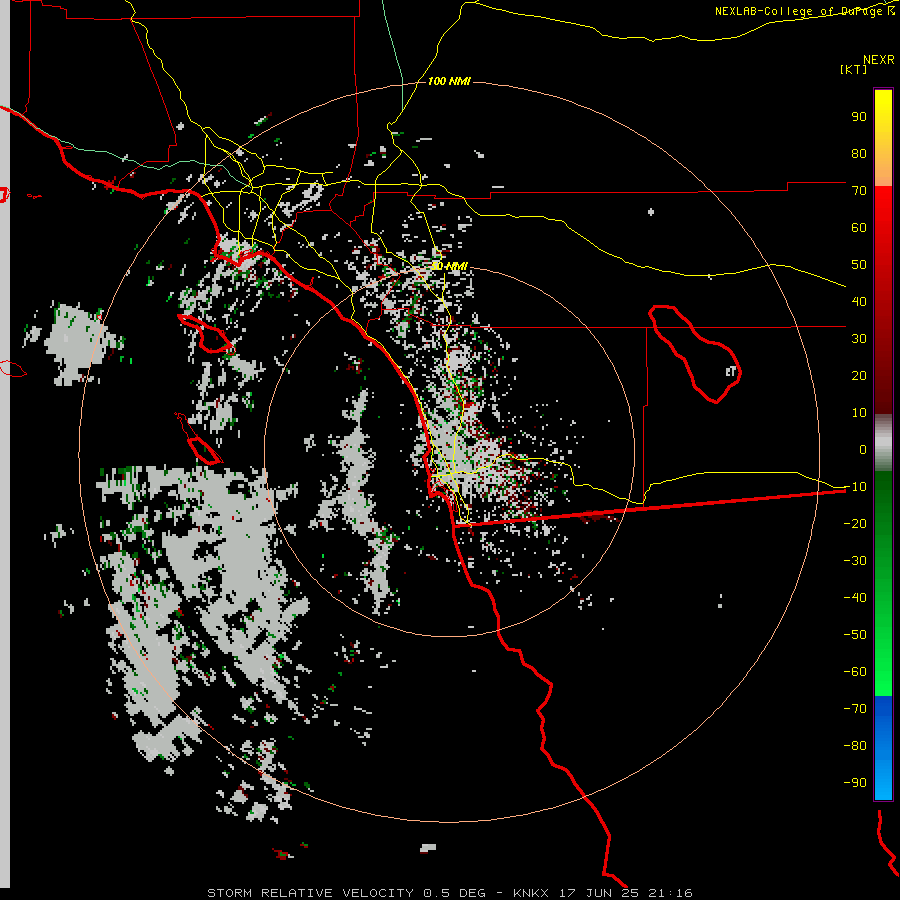The image size is (900, 900).
Task: Click the -80 value on the velocity scale
Action: click(855, 746)
